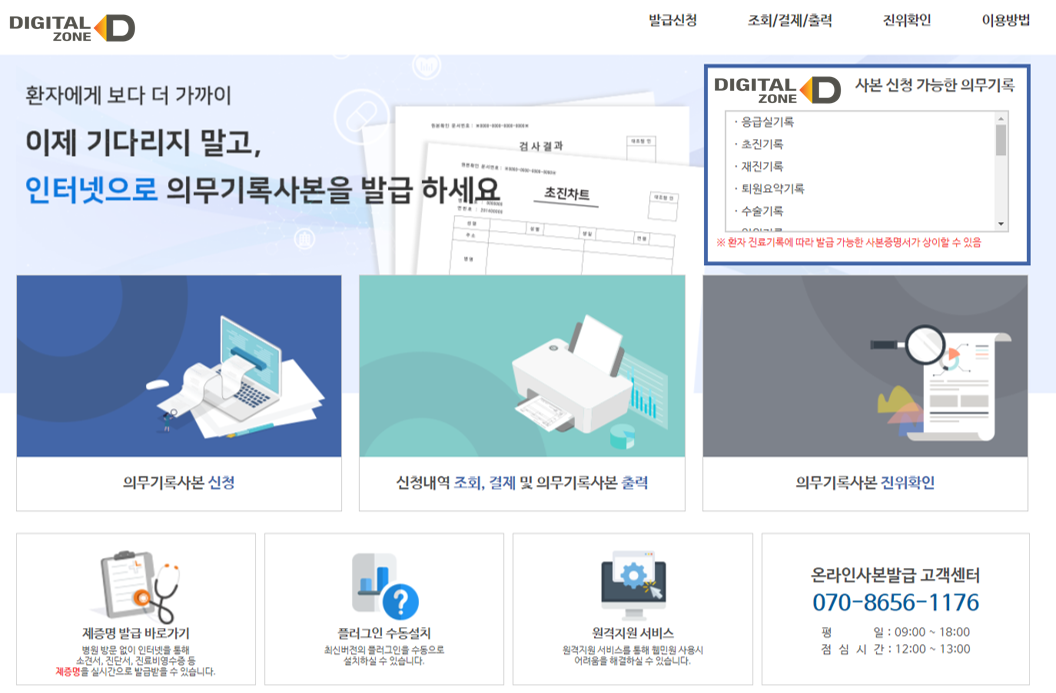Open the 조회/결제/출력 menu
Viewport: 1056px width, 693px height.
[x=789, y=20]
